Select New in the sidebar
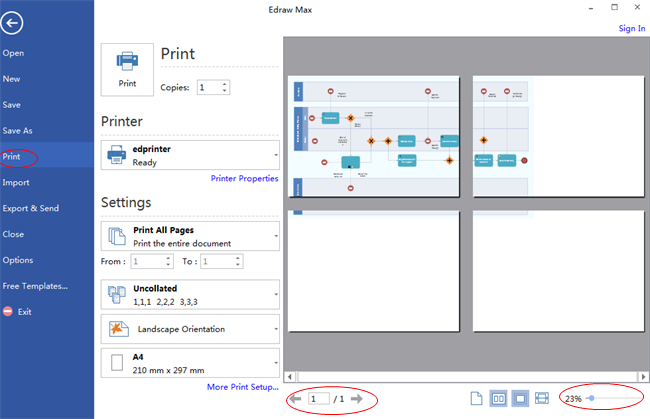650x419 pixels. point(11,79)
